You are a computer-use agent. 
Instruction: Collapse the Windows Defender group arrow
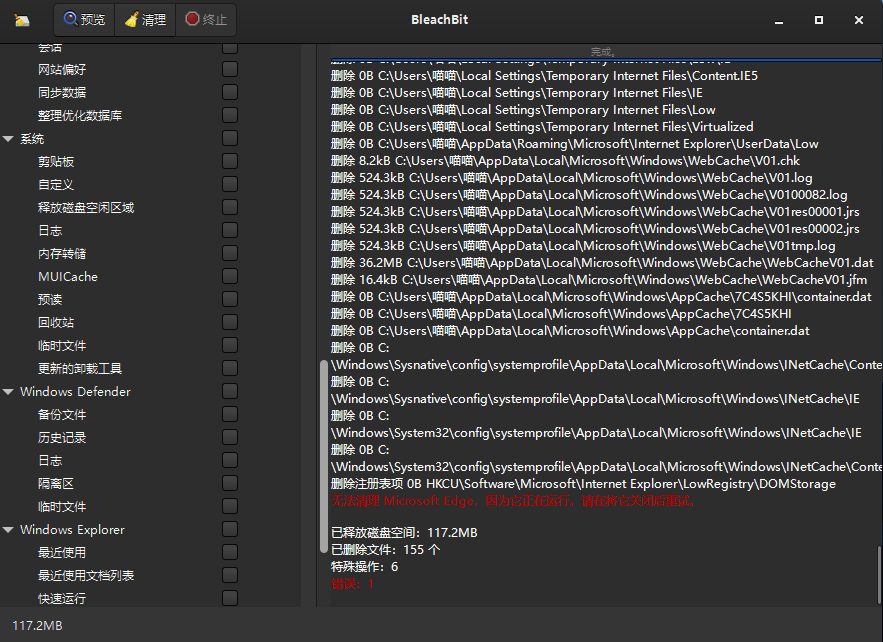click(9, 392)
